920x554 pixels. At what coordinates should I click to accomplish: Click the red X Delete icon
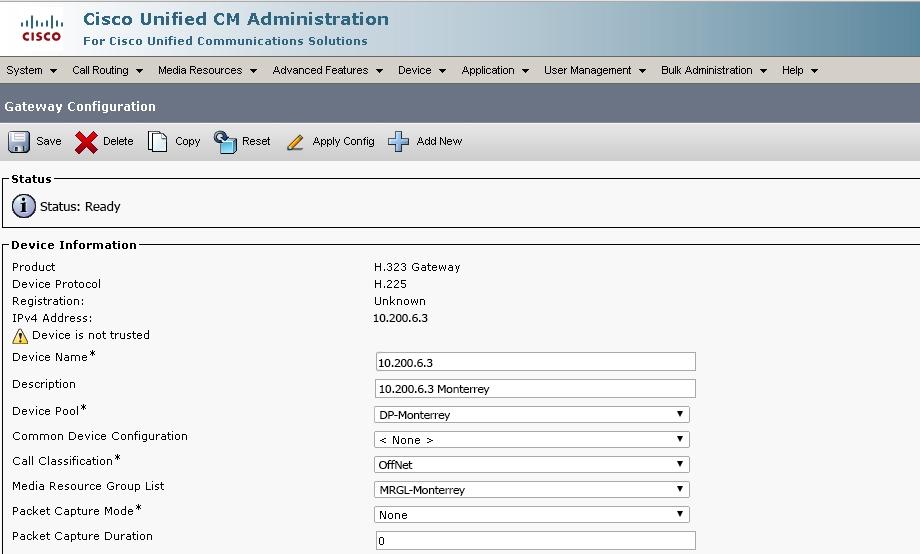click(x=86, y=142)
